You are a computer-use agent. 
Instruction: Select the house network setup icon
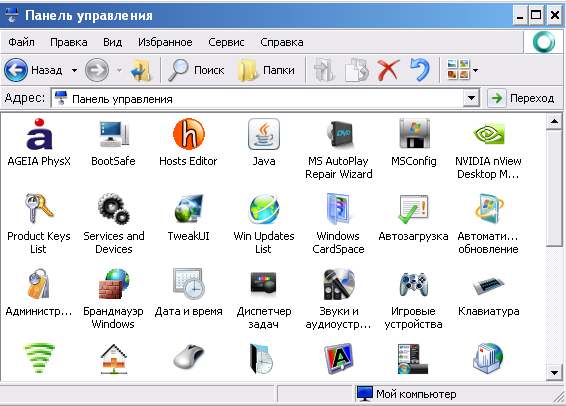[113, 359]
